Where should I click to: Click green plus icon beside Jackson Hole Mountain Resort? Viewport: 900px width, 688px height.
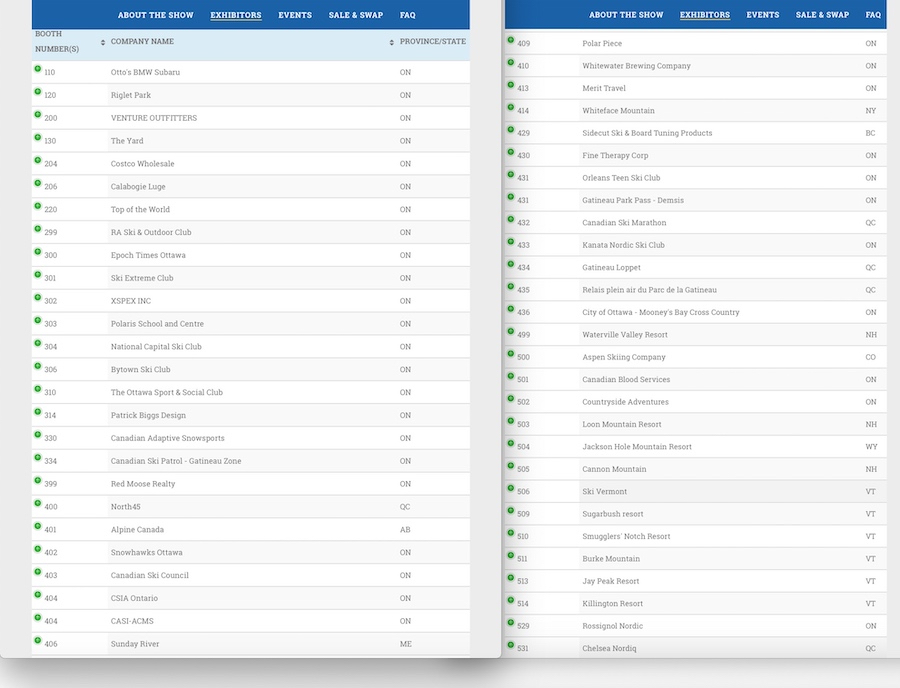coord(511,443)
